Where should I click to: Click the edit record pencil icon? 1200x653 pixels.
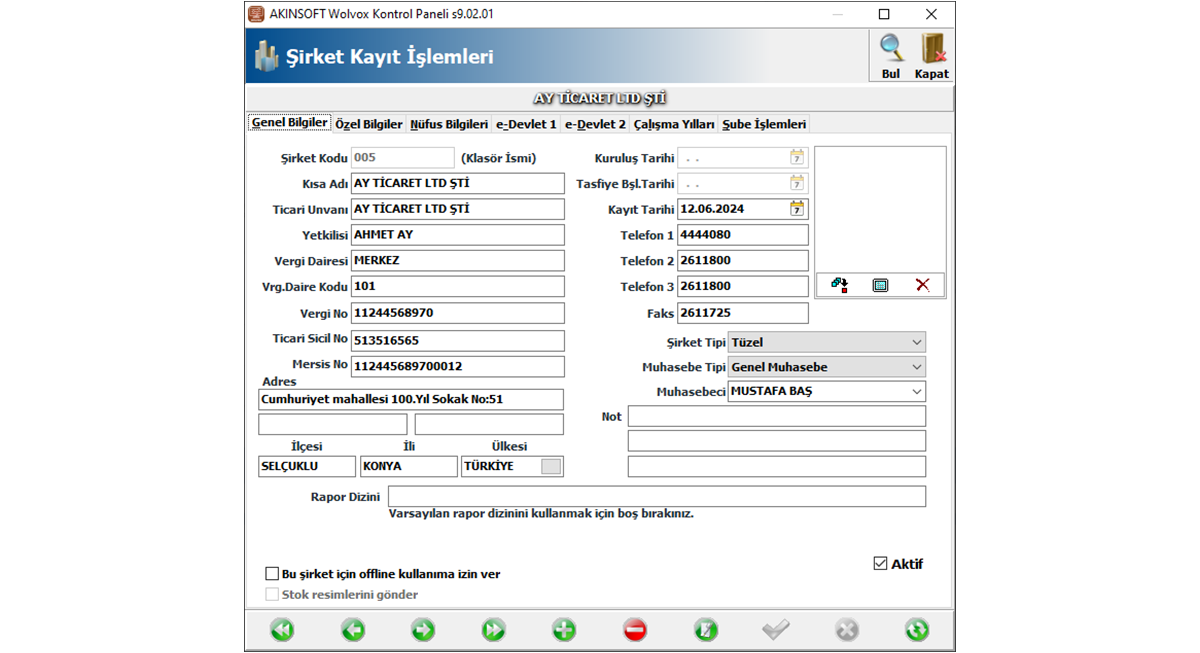[x=706, y=630]
